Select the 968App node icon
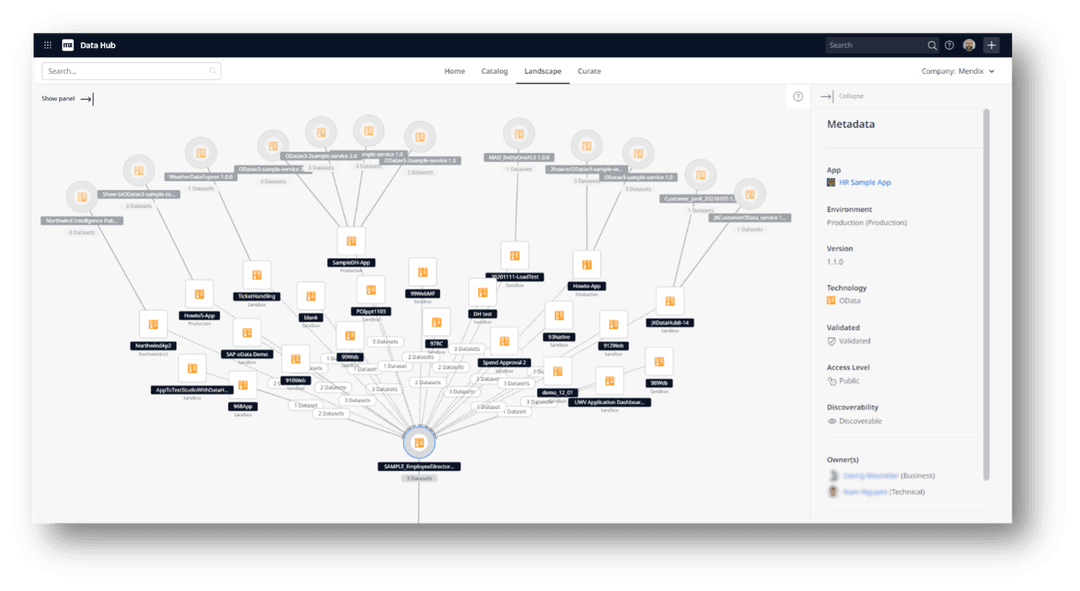 click(242, 386)
